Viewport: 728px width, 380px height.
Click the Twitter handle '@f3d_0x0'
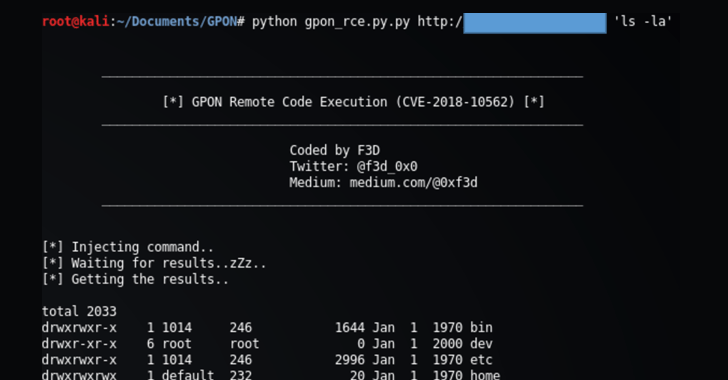pos(387,166)
